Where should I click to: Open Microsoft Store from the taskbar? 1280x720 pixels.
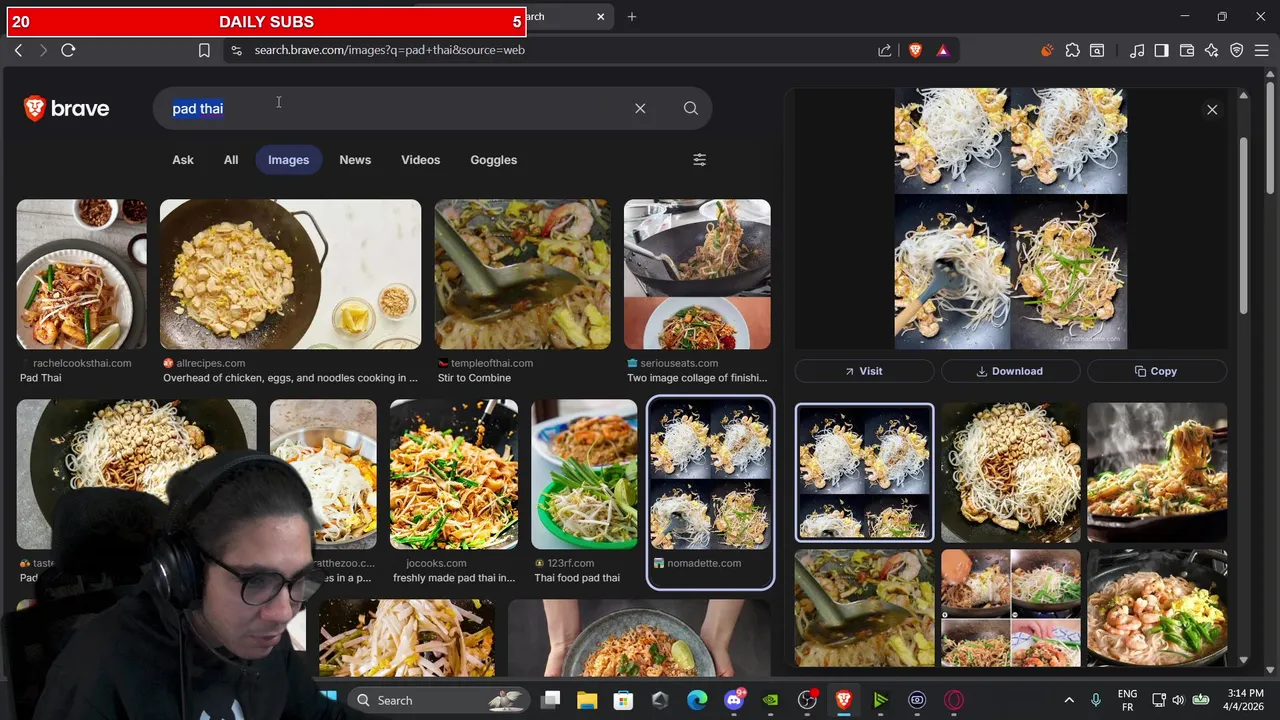[623, 700]
